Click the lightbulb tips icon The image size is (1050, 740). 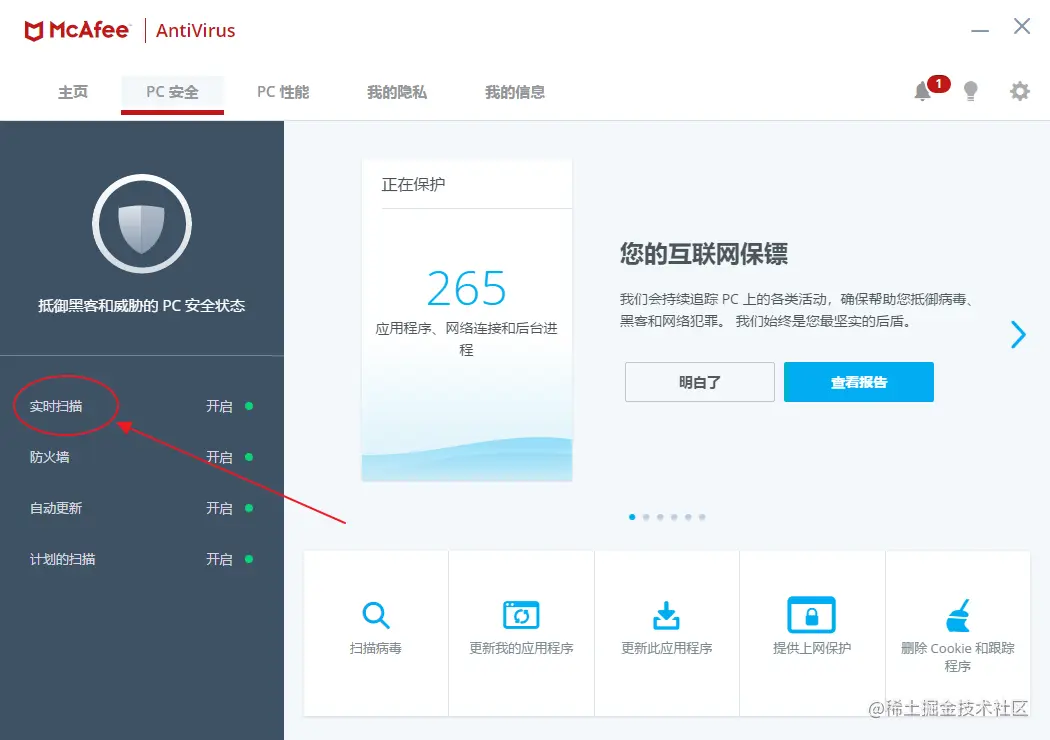click(970, 91)
